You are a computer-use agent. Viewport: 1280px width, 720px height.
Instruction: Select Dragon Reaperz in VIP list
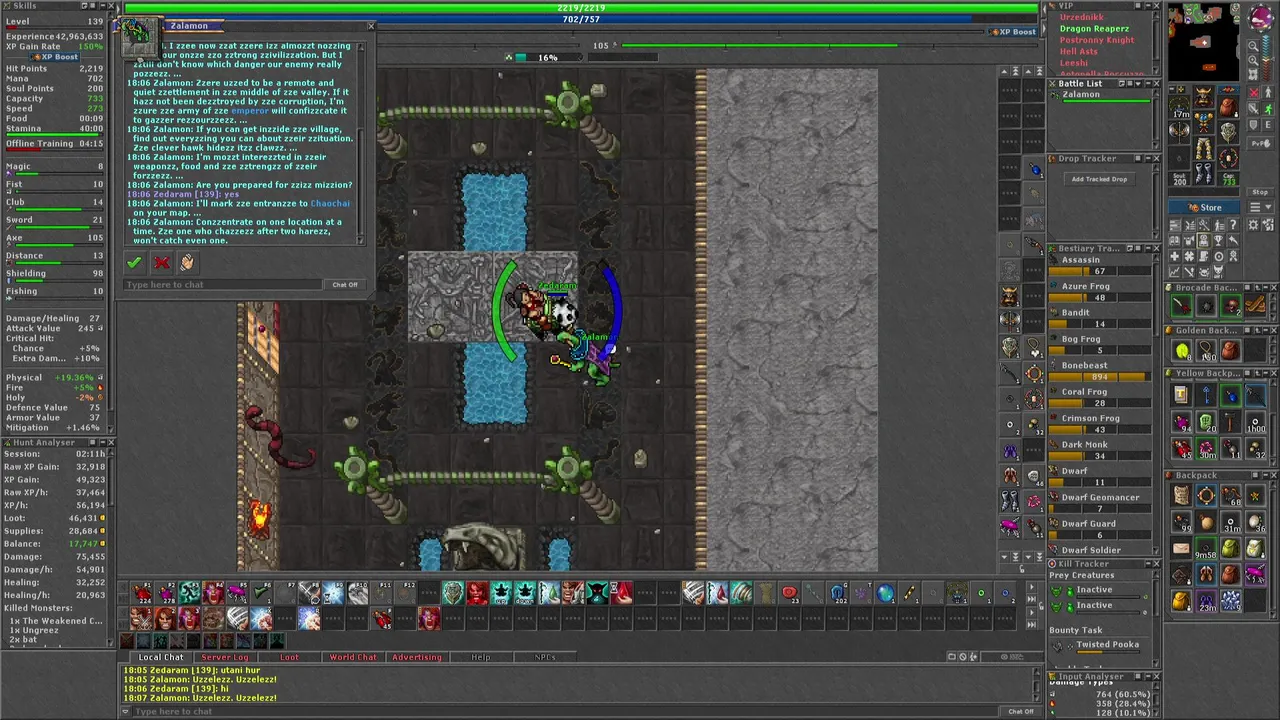(x=1094, y=29)
